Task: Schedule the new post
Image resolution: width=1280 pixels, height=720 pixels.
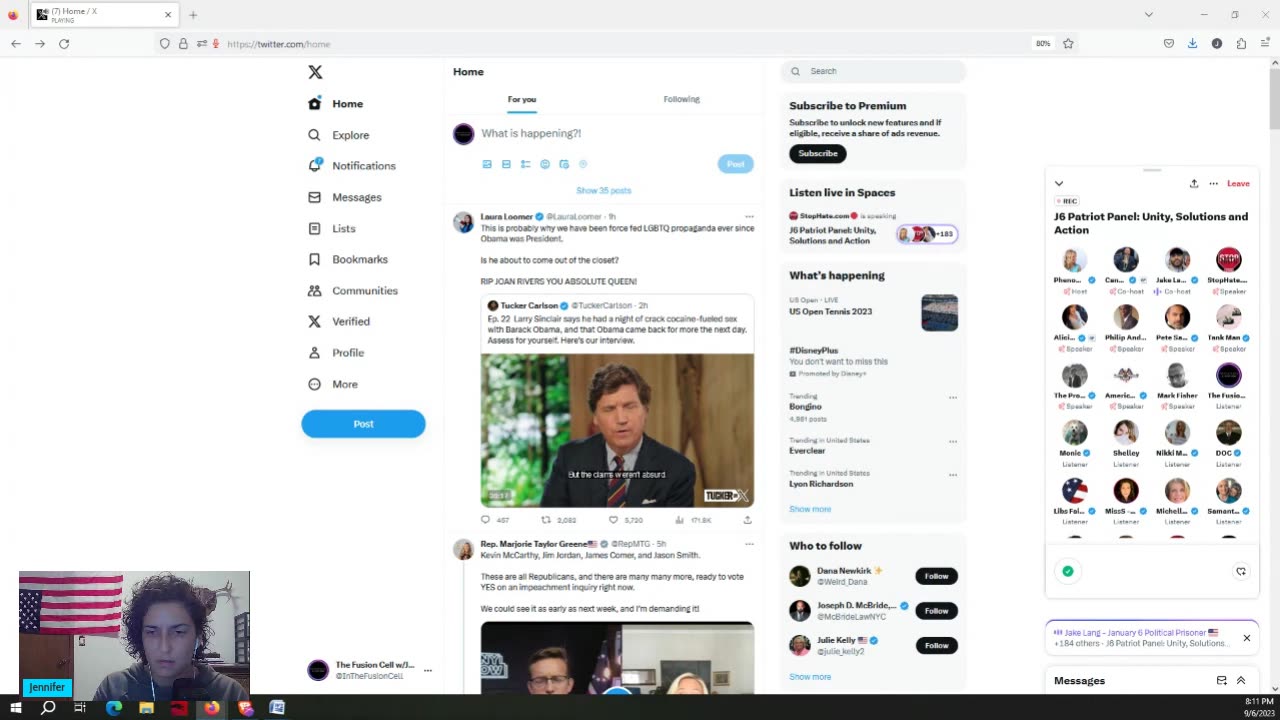Action: click(564, 164)
